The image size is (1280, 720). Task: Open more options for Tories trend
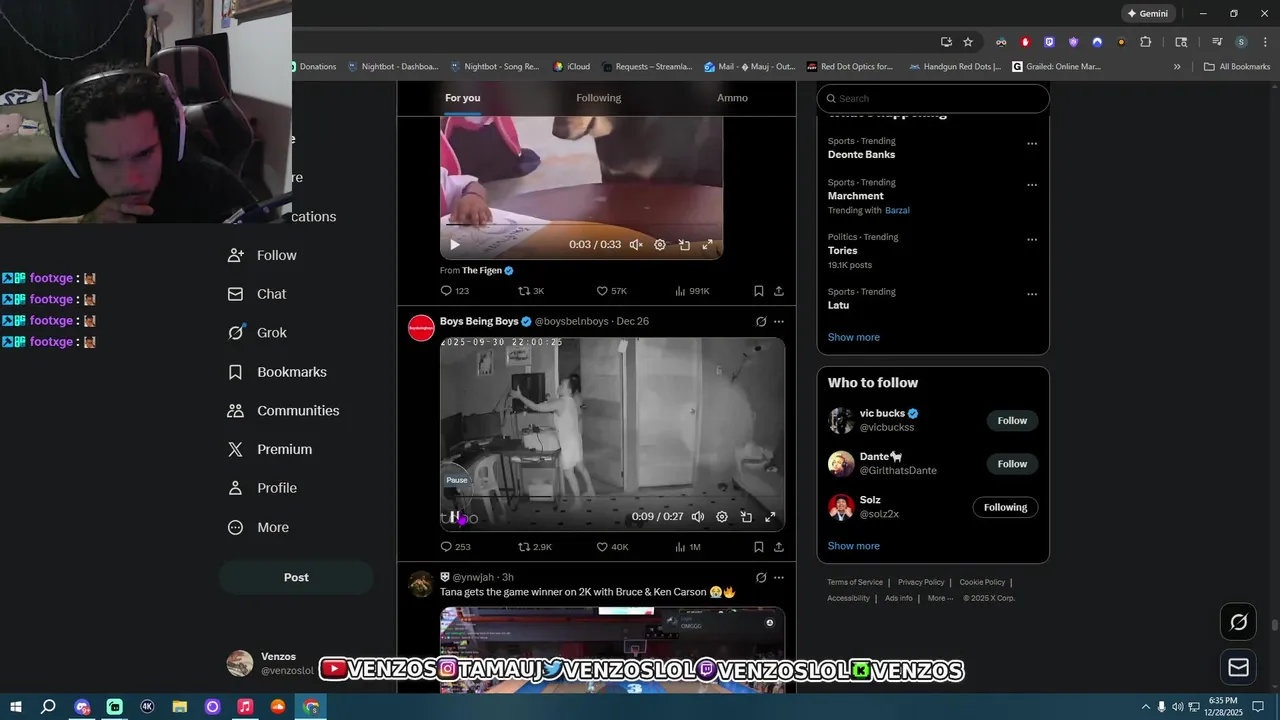tap(1032, 240)
